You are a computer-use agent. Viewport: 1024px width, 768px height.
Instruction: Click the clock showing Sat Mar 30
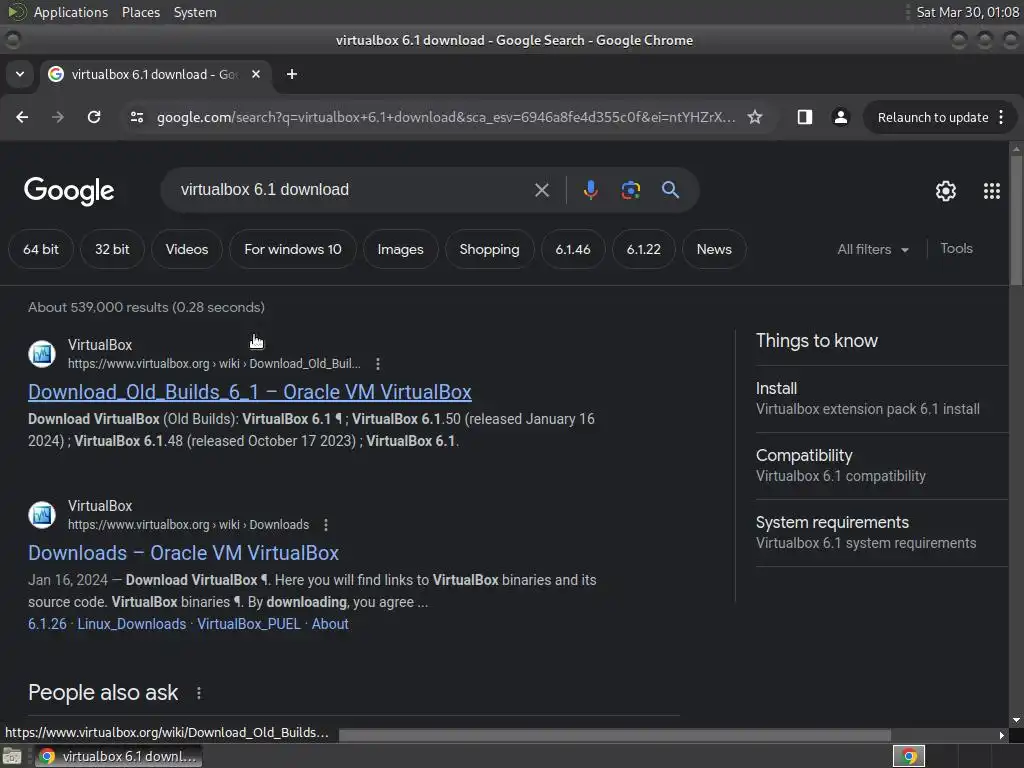coord(967,12)
